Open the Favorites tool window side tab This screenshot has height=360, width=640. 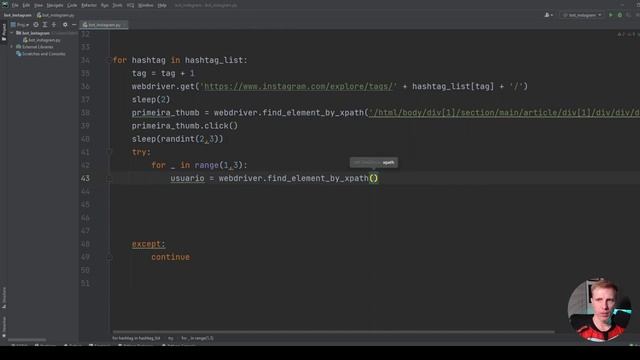4,327
